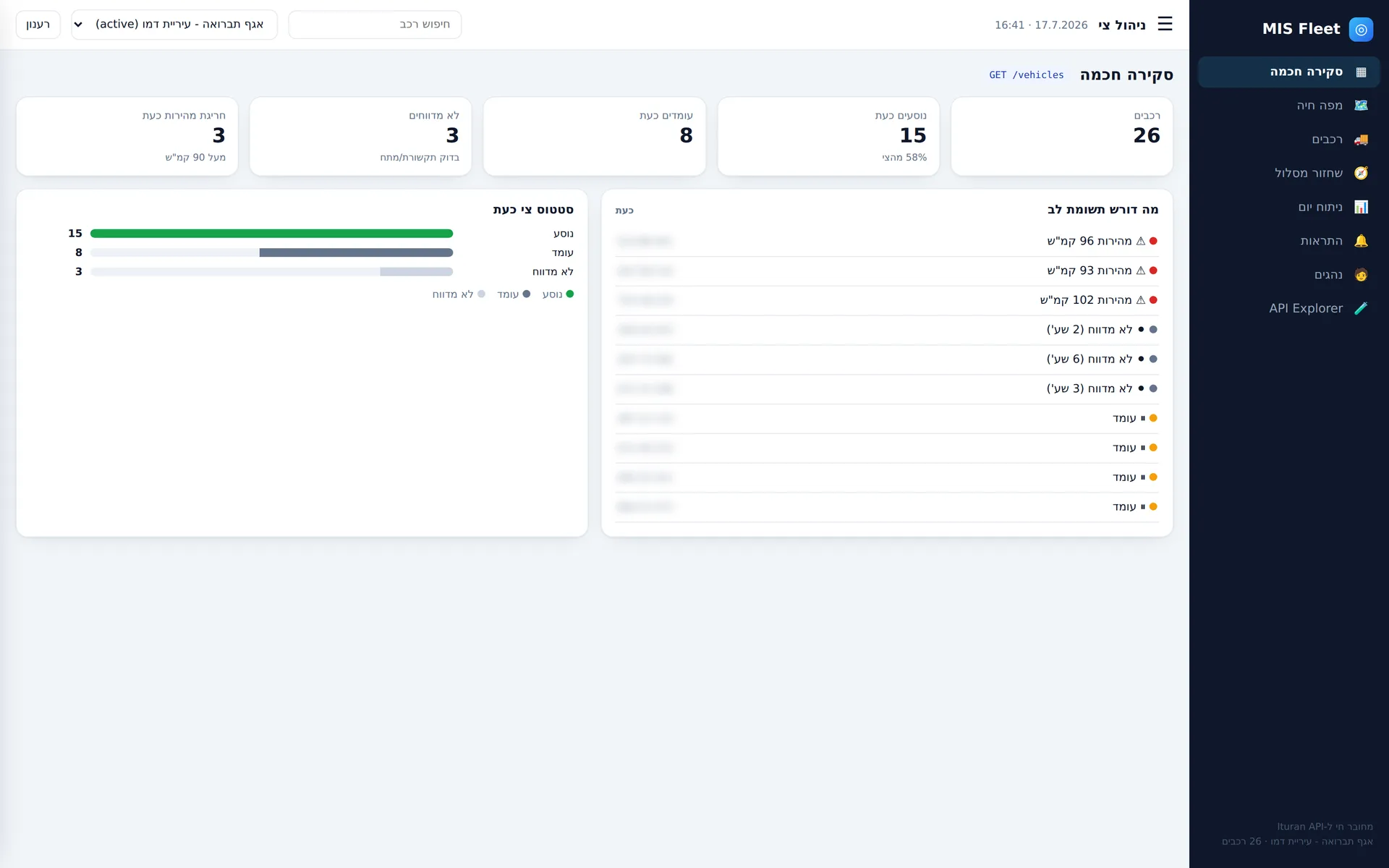Click red dot on 93 קמ"ש speed alert
Viewport: 1389px width, 868px height.
click(1153, 271)
